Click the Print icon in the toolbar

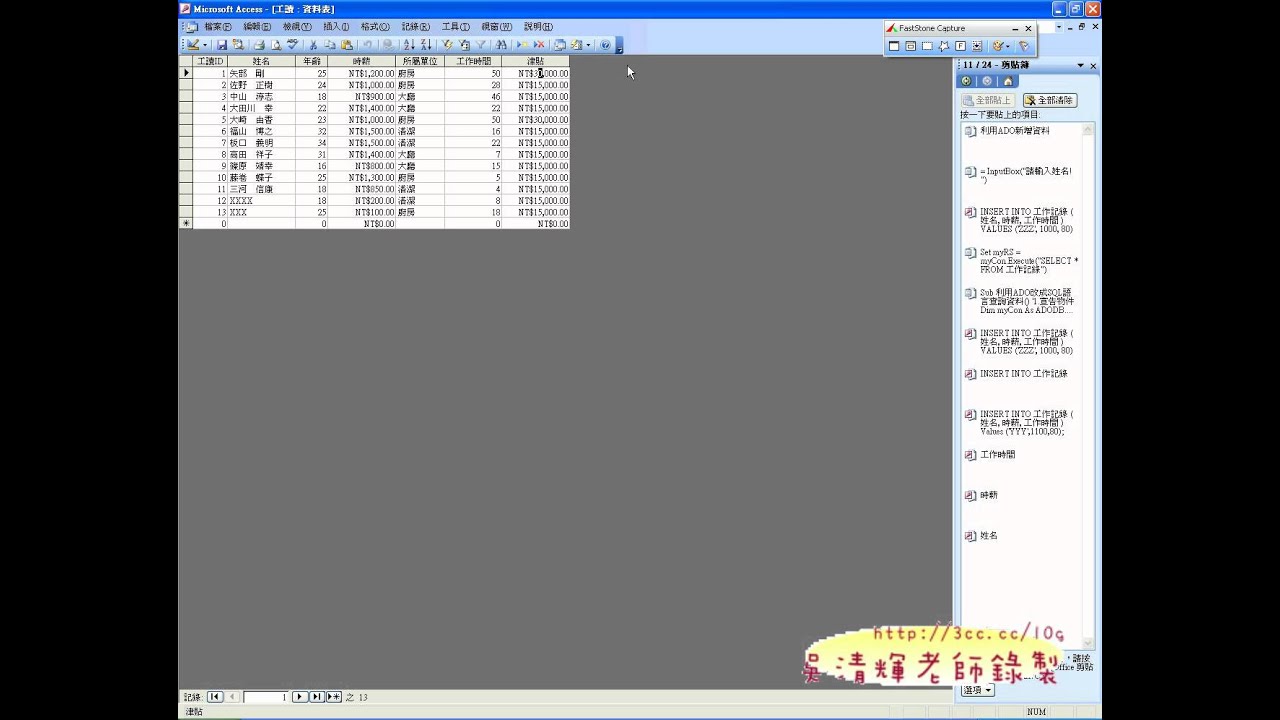click(259, 45)
